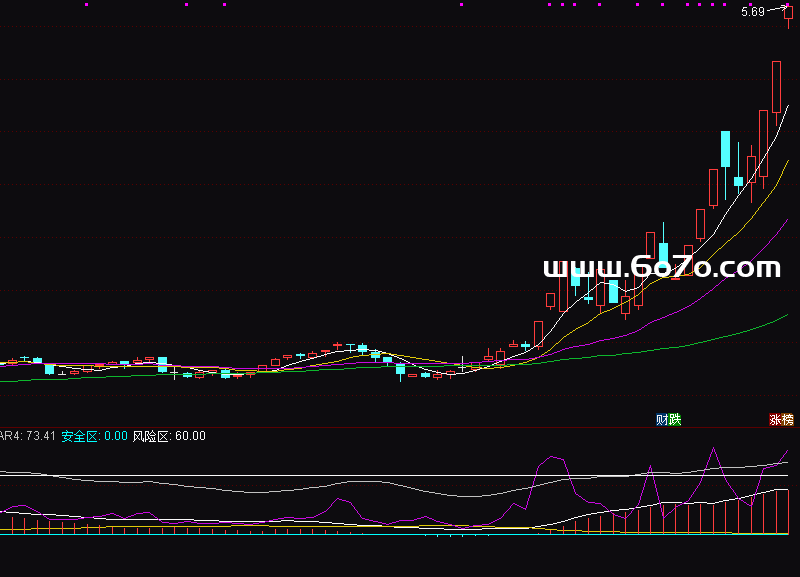Click the red divider above the indicator panel

400,427
